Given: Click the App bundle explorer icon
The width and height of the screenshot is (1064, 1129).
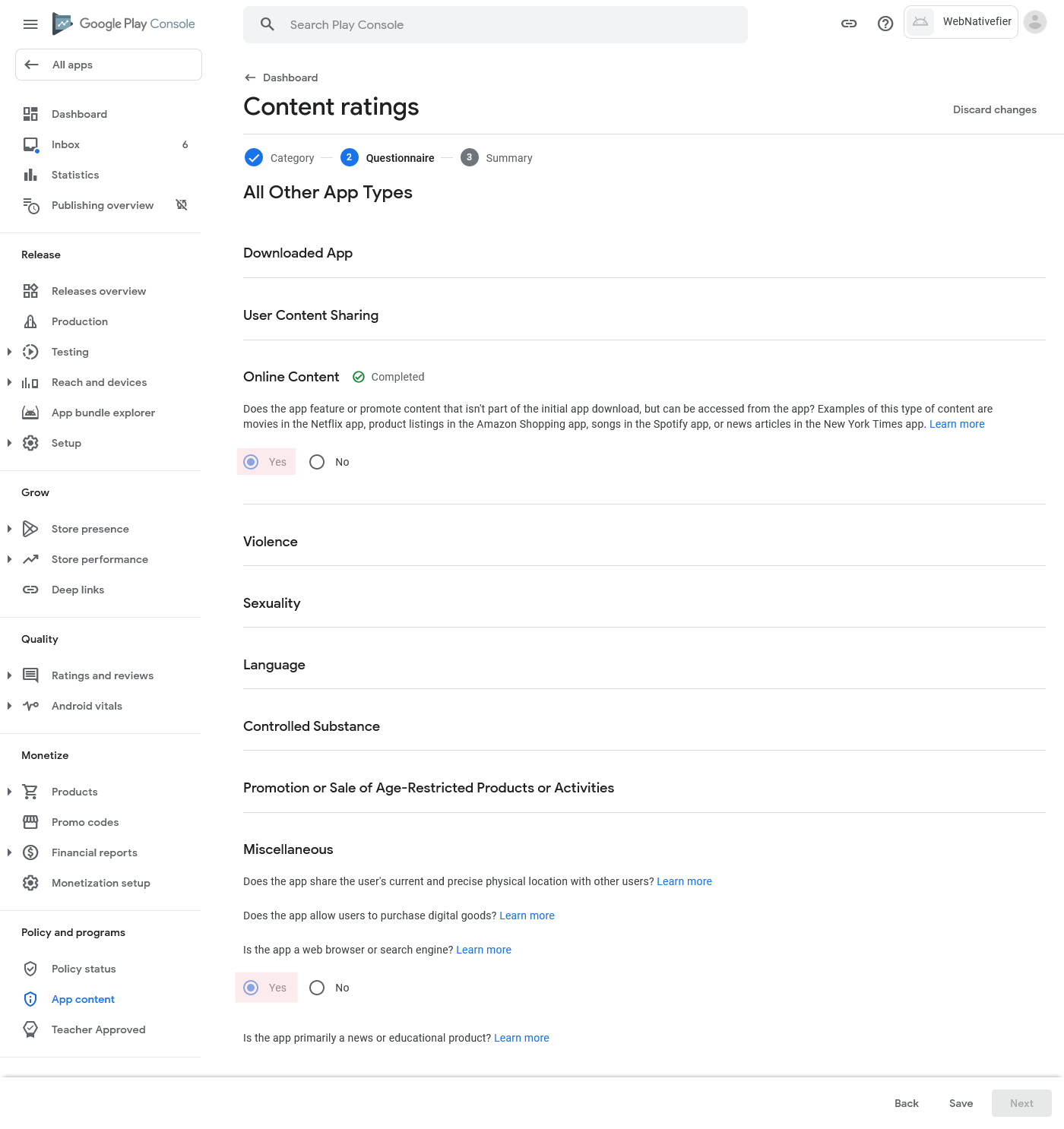Looking at the screenshot, I should [x=30, y=413].
